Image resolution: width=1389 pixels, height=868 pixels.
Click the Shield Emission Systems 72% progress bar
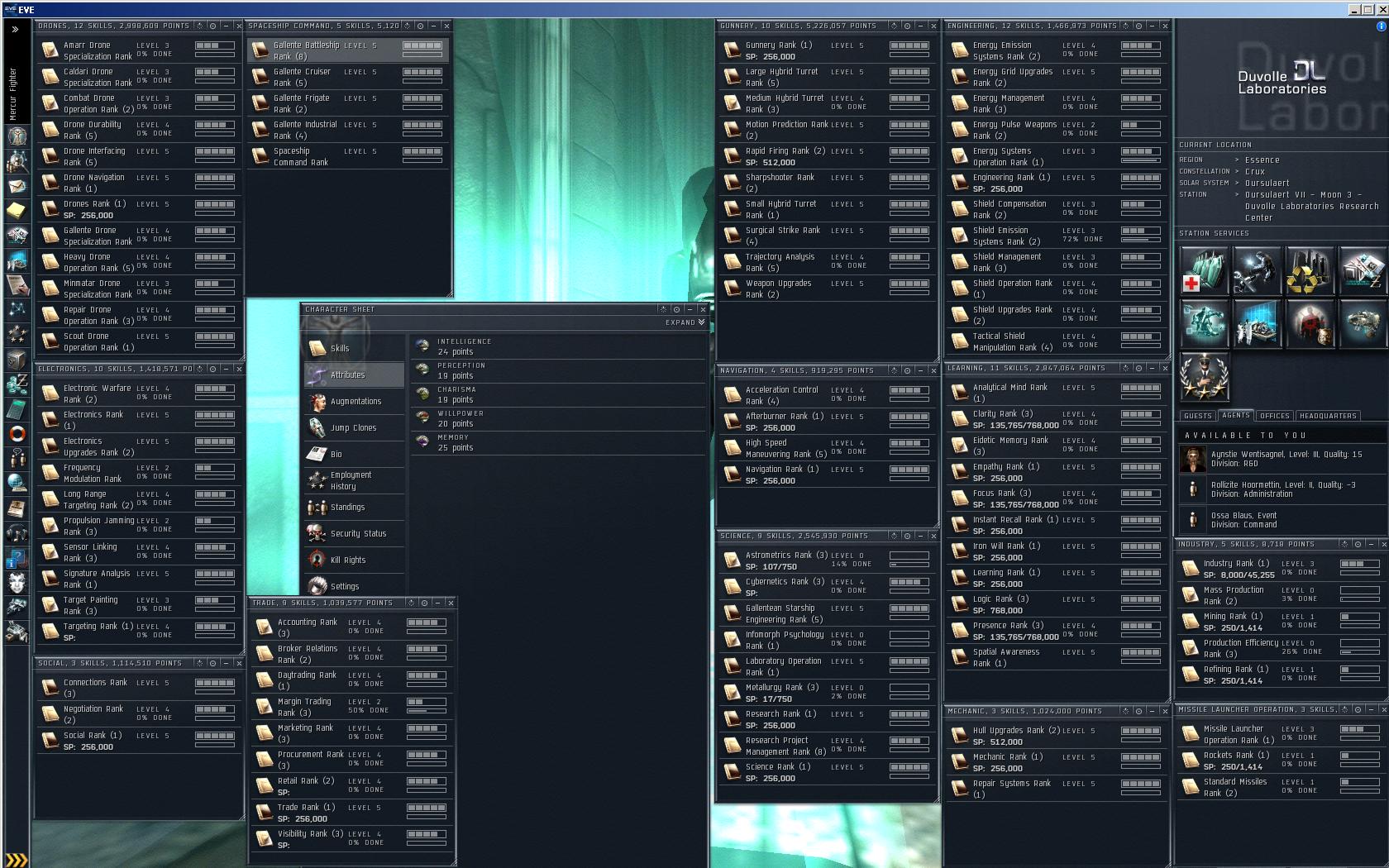click(1141, 240)
